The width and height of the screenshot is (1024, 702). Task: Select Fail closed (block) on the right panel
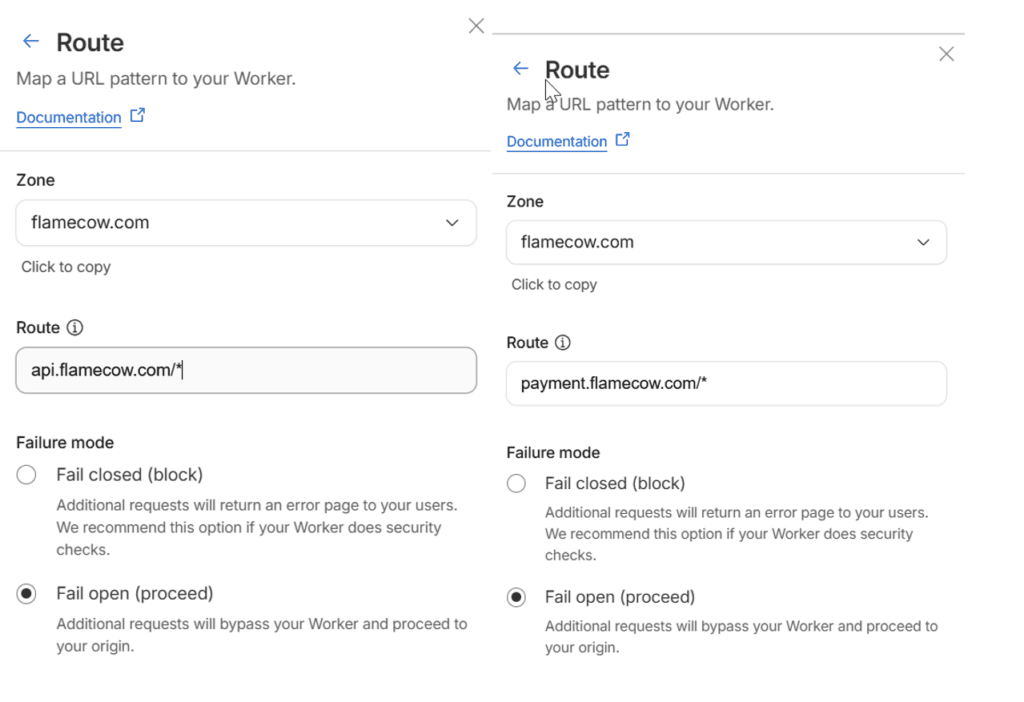pos(516,483)
